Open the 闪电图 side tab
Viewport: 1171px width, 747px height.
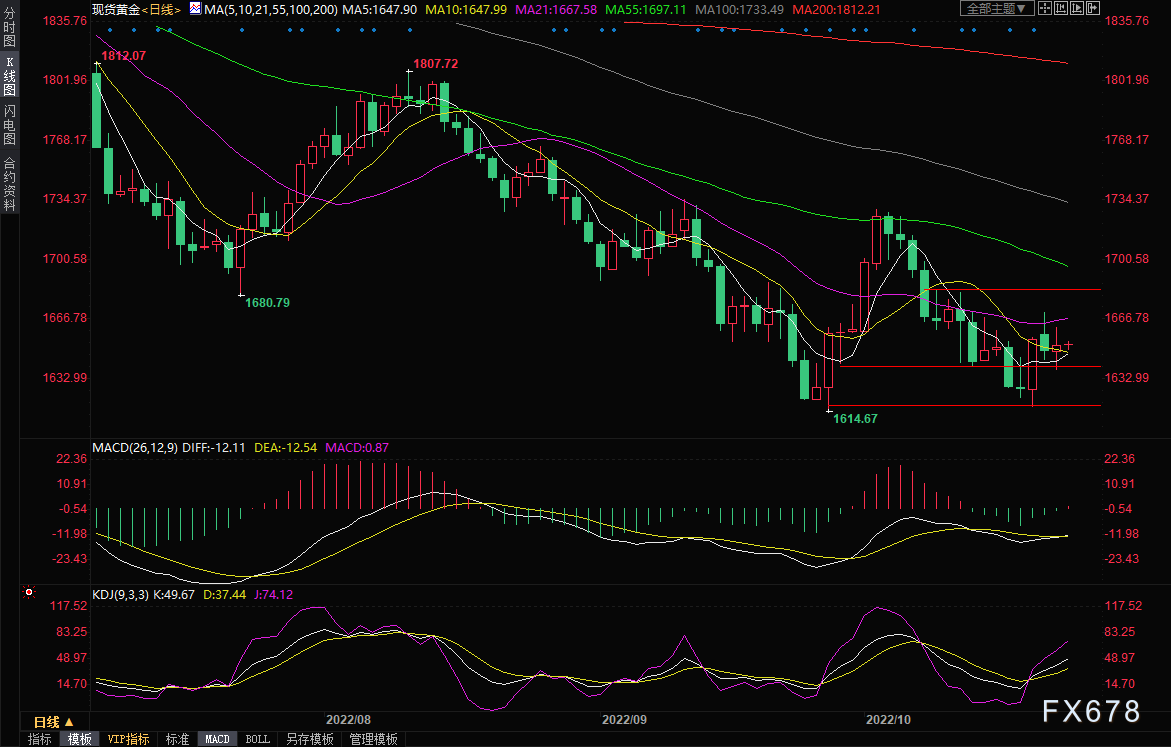[x=9, y=125]
